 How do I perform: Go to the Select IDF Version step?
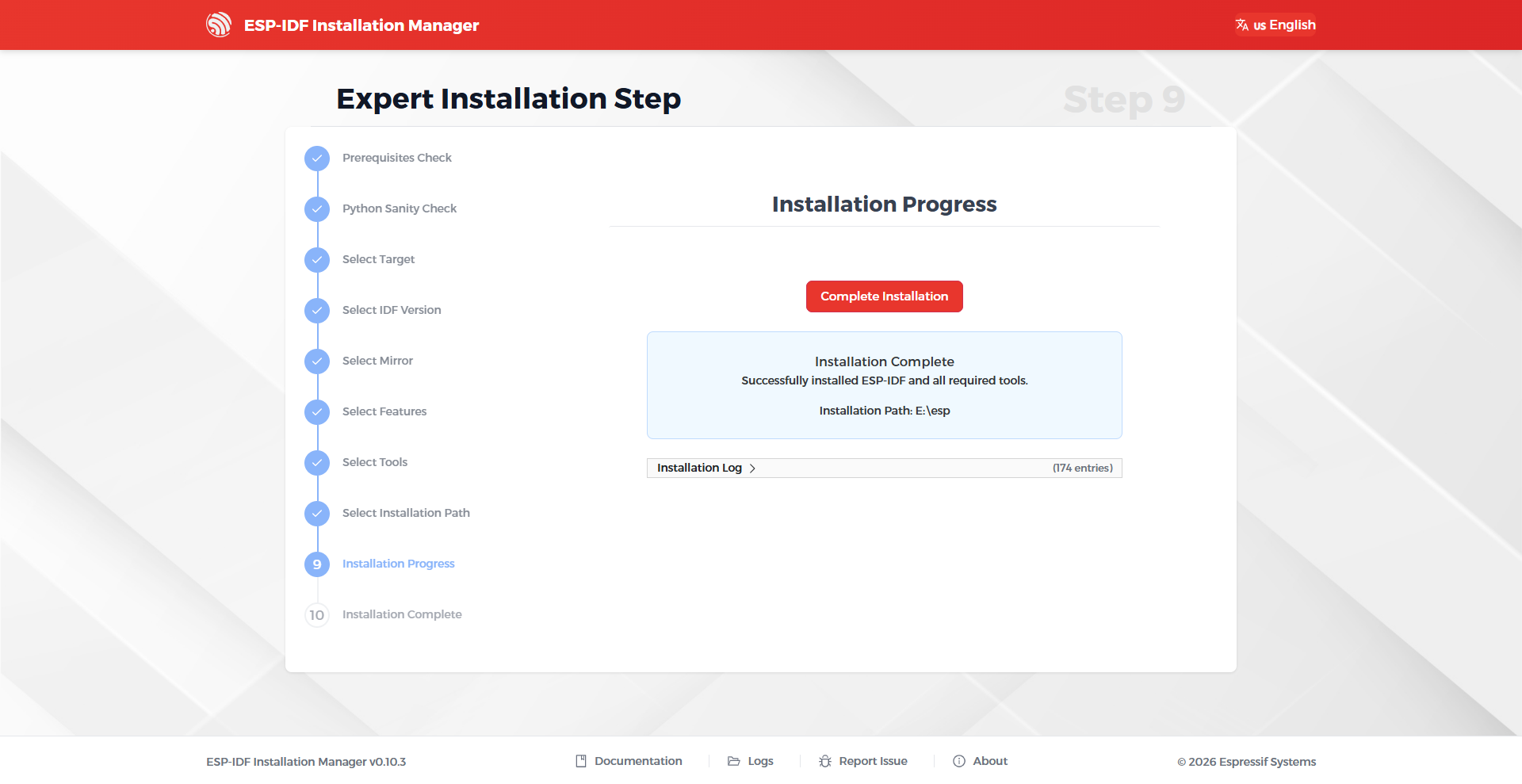click(x=392, y=310)
